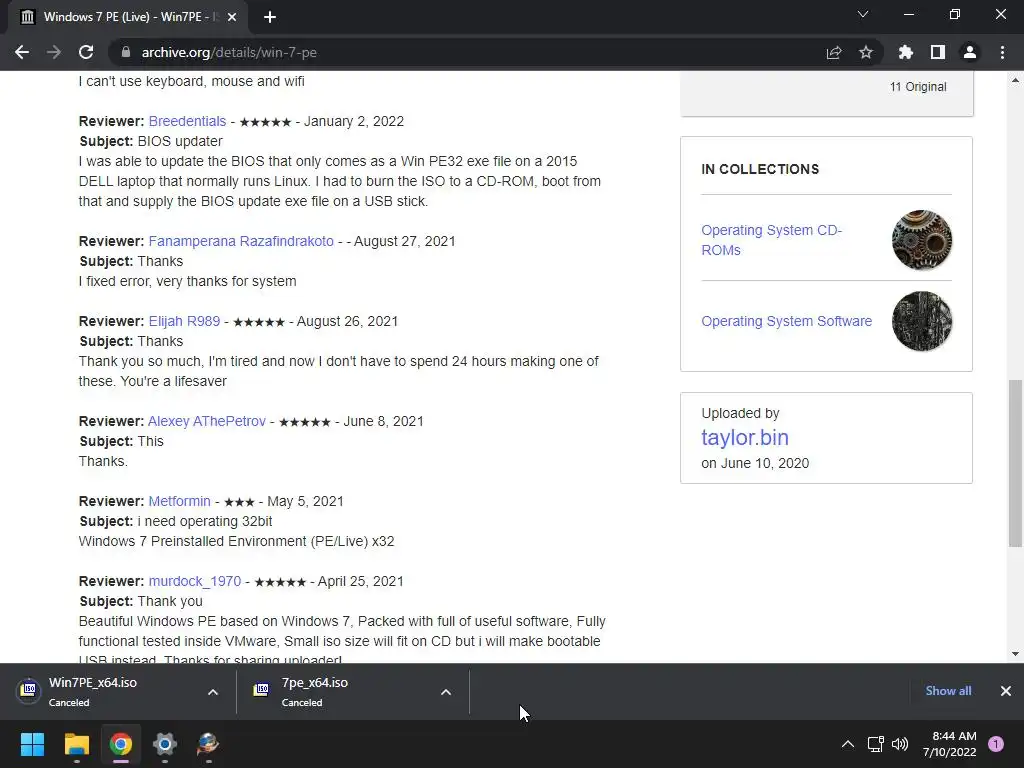
Task: Open uploader taylor.bin profile
Action: (x=745, y=438)
